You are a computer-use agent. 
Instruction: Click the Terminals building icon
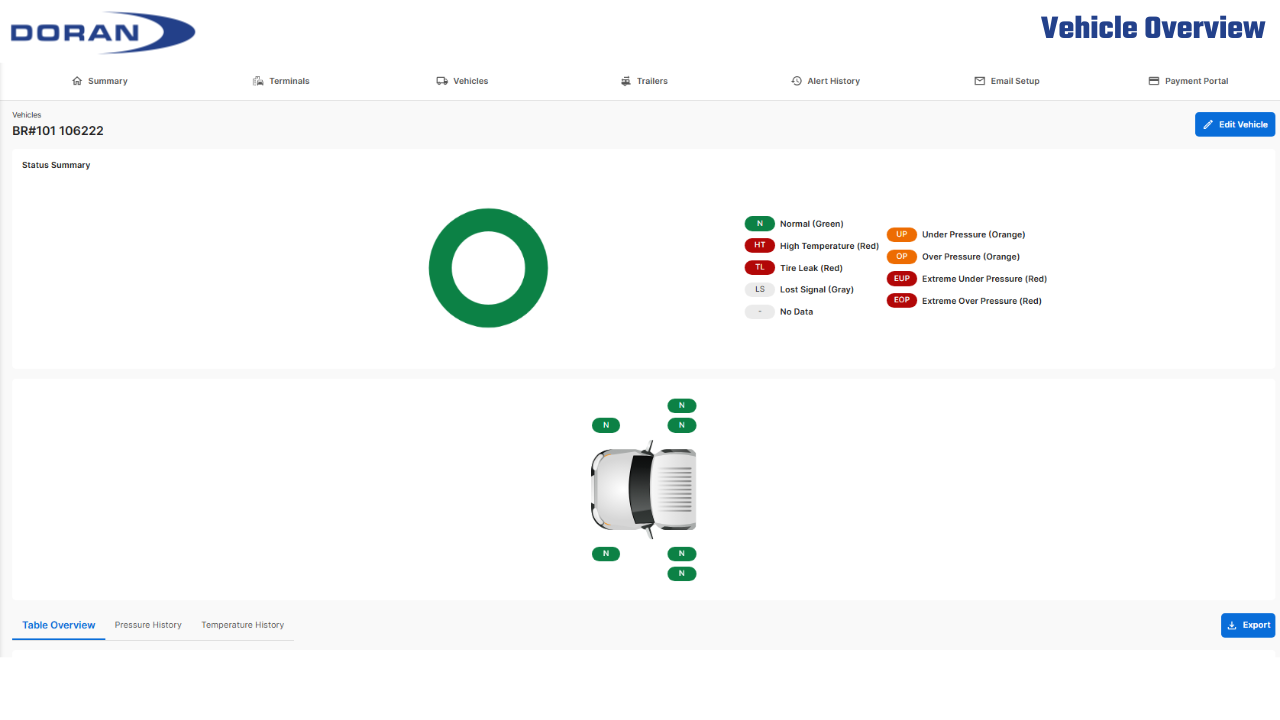(258, 81)
